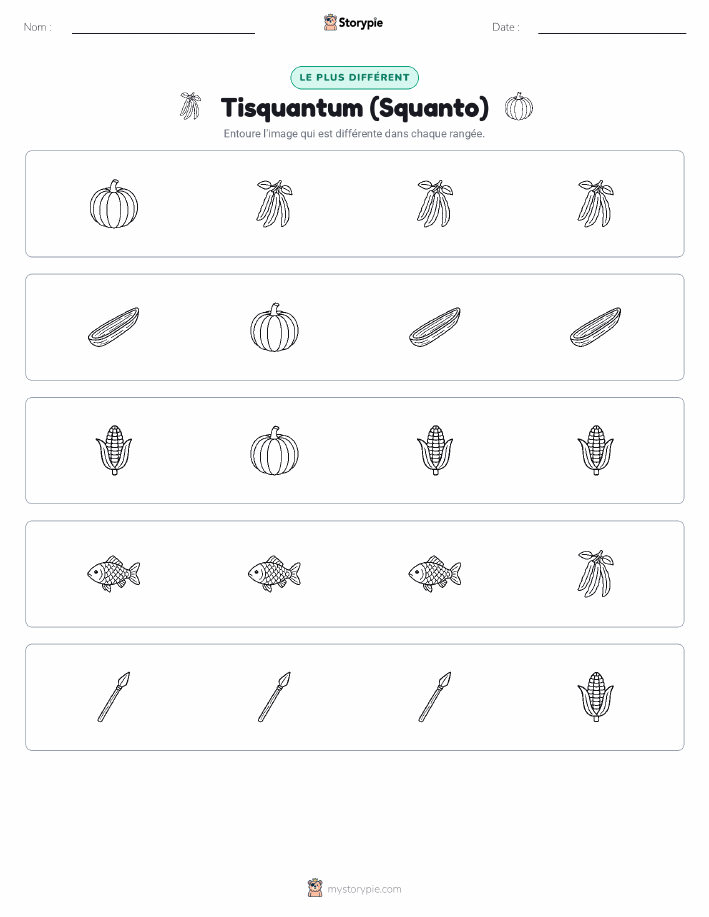Screen dimensions: 709x917
Task: Select the pumpkin among the corn cobs
Action: pyautogui.click(x=274, y=450)
